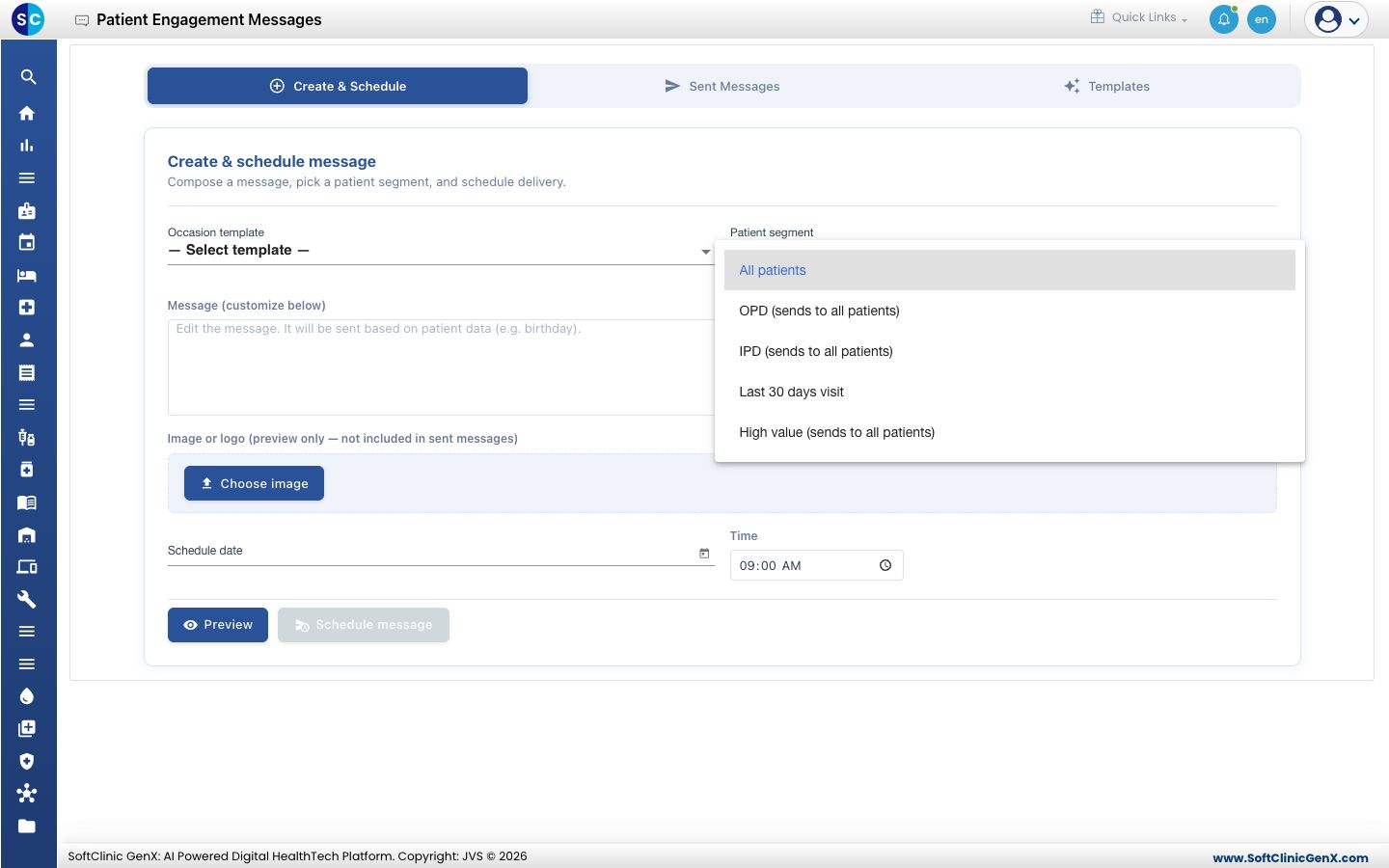
Task: Open the shield with cross sidebar icon
Action: click(x=27, y=761)
